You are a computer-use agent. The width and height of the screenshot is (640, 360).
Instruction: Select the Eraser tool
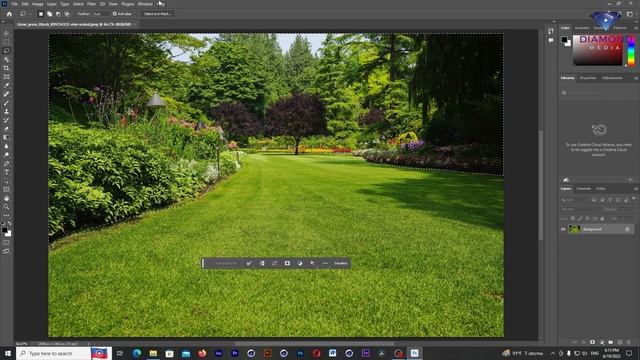coord(6,129)
